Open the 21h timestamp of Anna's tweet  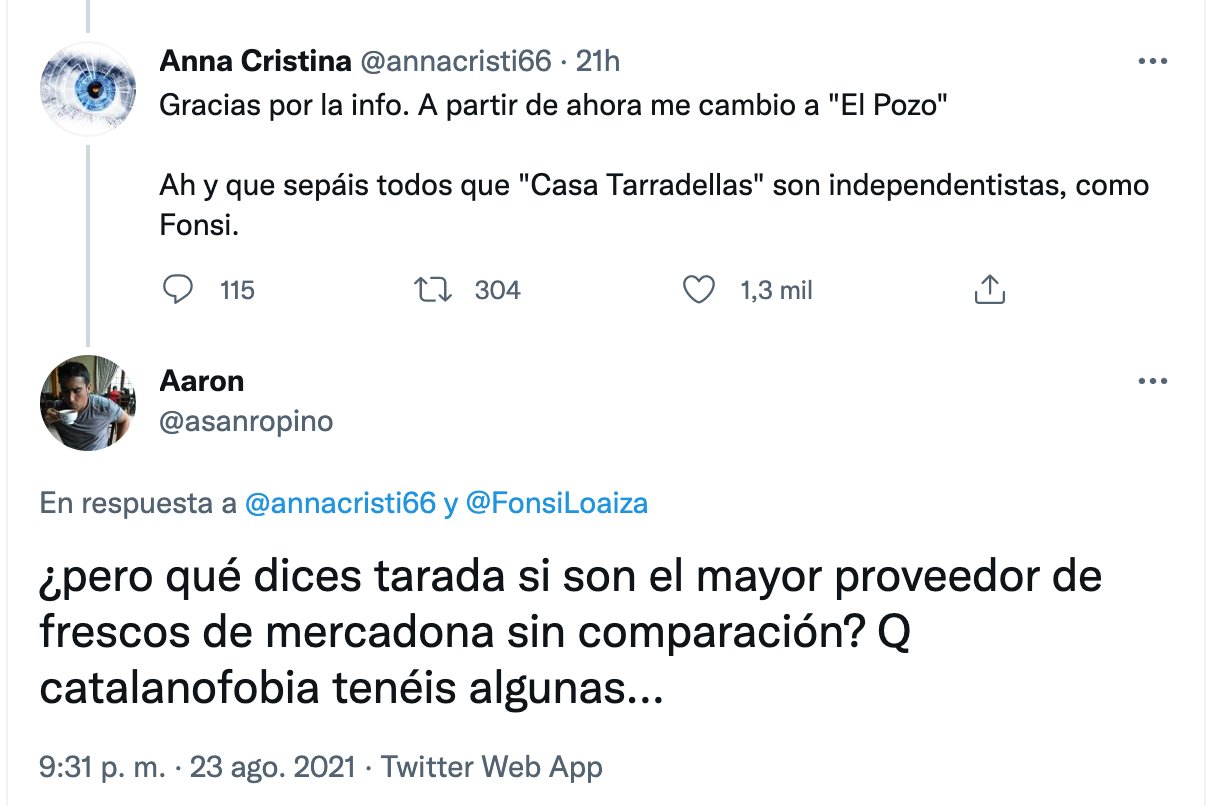599,61
